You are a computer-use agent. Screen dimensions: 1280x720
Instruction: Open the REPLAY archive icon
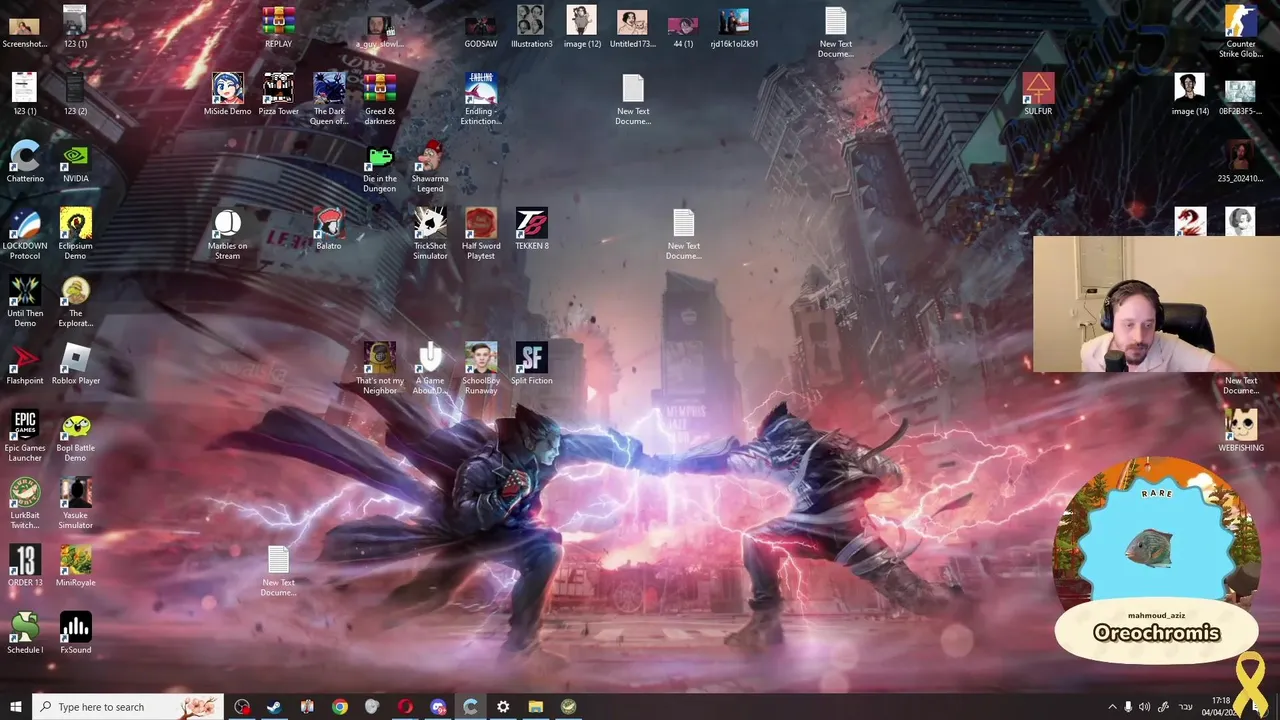278,27
